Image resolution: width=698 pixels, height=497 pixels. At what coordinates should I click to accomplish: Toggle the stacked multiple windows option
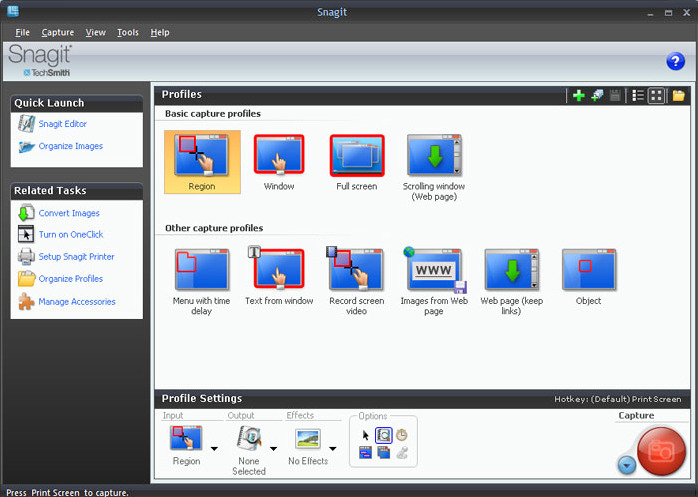click(x=383, y=453)
